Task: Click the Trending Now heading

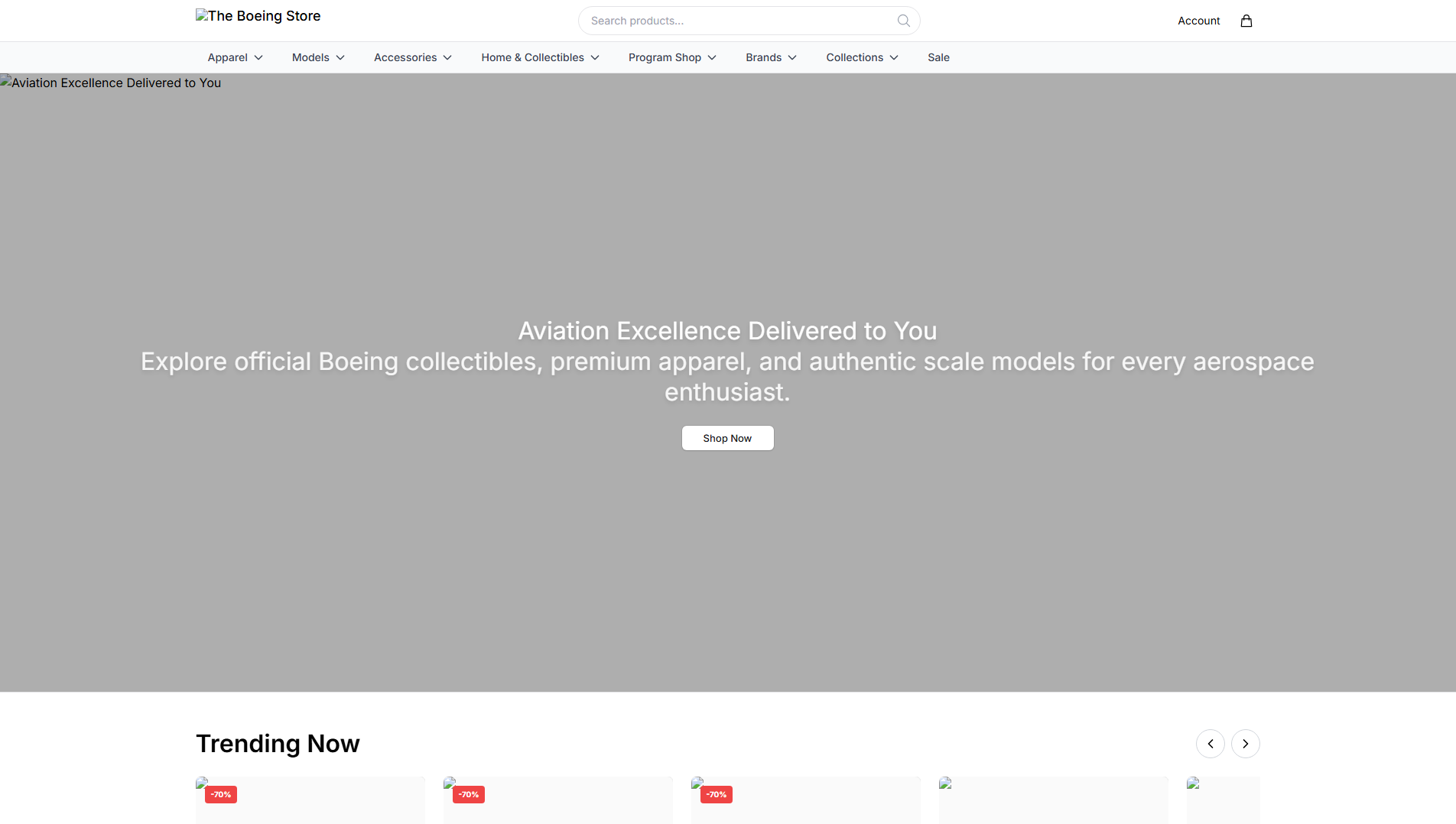Action: point(278,744)
